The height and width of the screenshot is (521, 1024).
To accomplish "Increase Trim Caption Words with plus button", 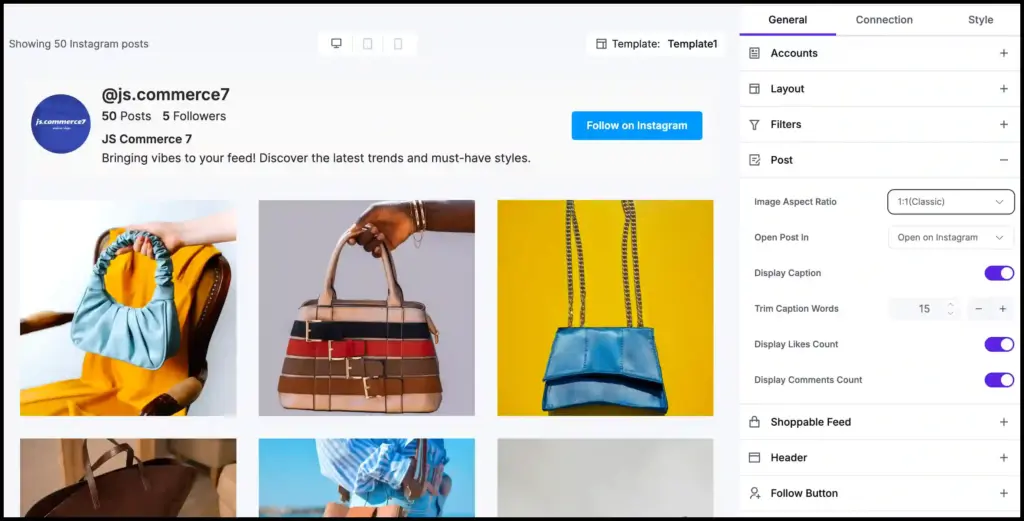I will coord(1002,309).
